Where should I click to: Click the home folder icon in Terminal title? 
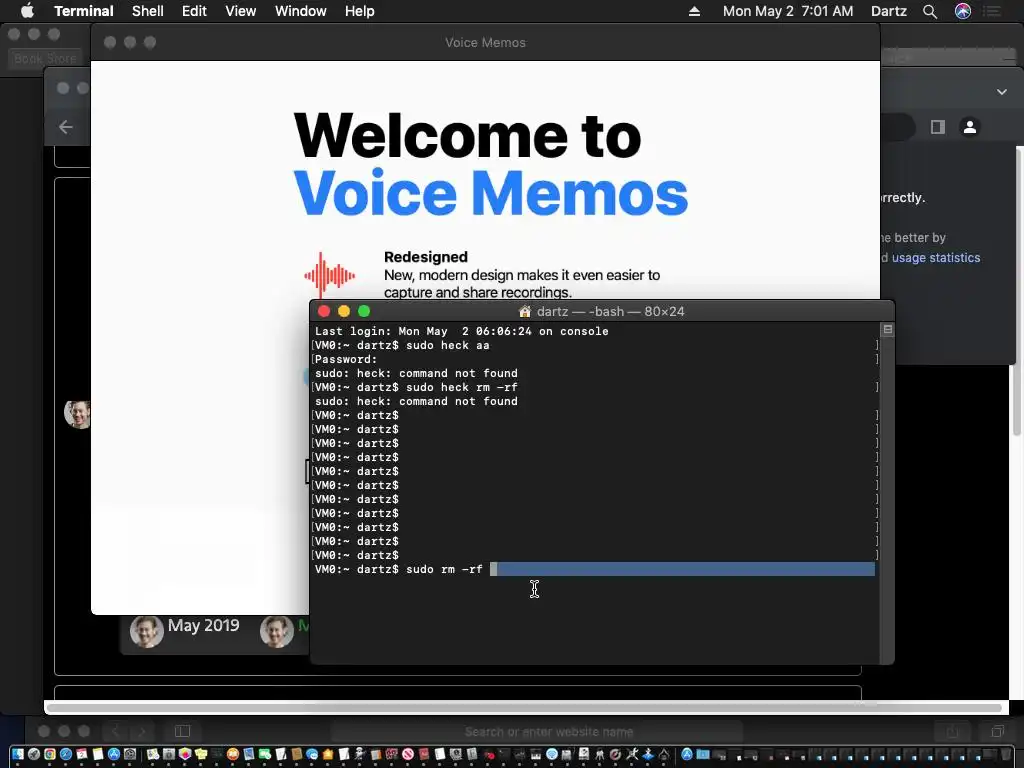tap(524, 312)
